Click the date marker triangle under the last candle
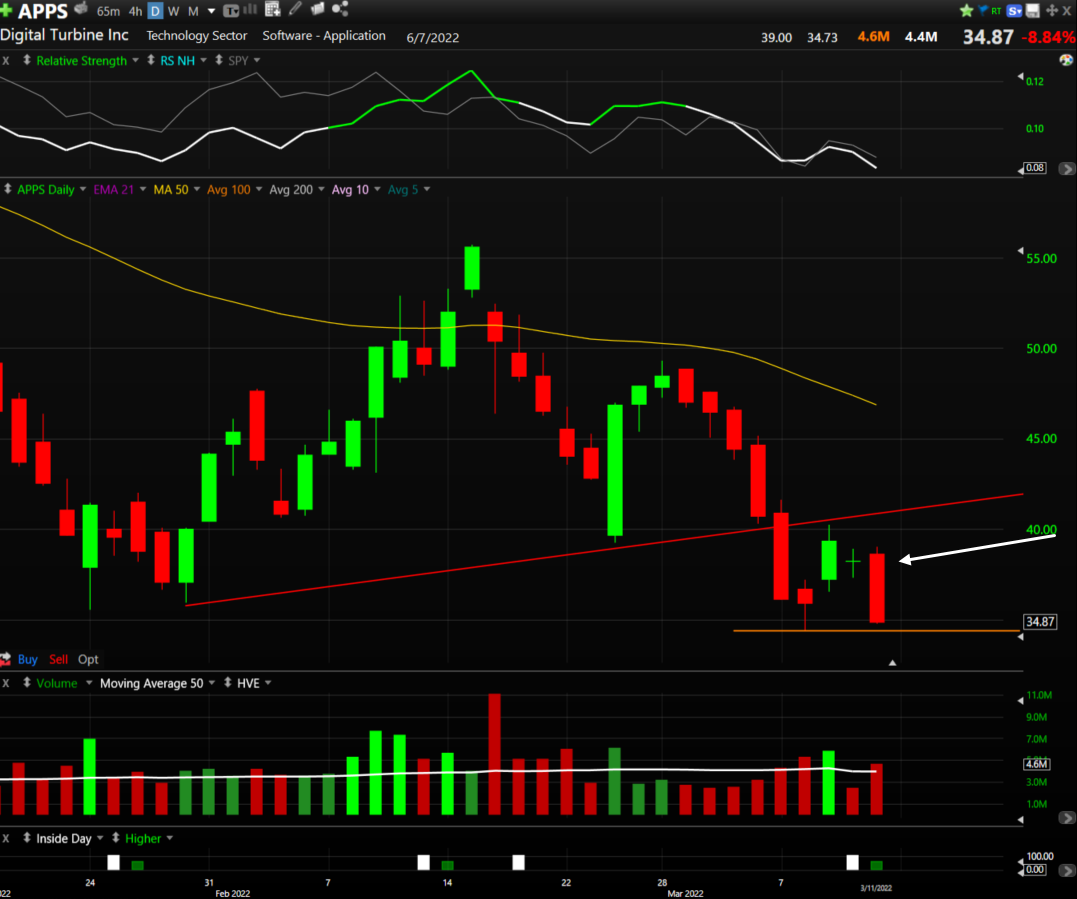The image size is (1077, 899). pos(892,663)
